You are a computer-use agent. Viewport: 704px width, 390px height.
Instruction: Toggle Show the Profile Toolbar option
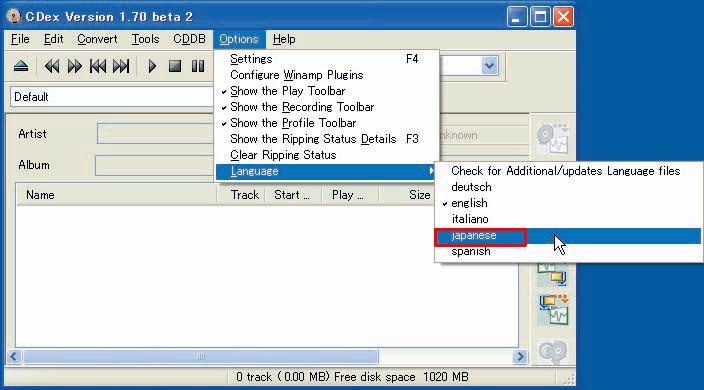point(326,123)
